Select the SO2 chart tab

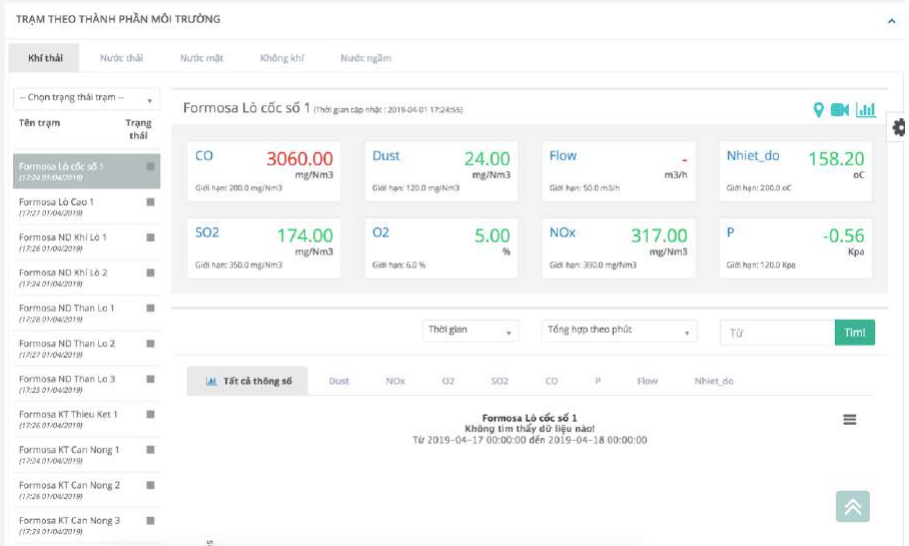(499, 381)
